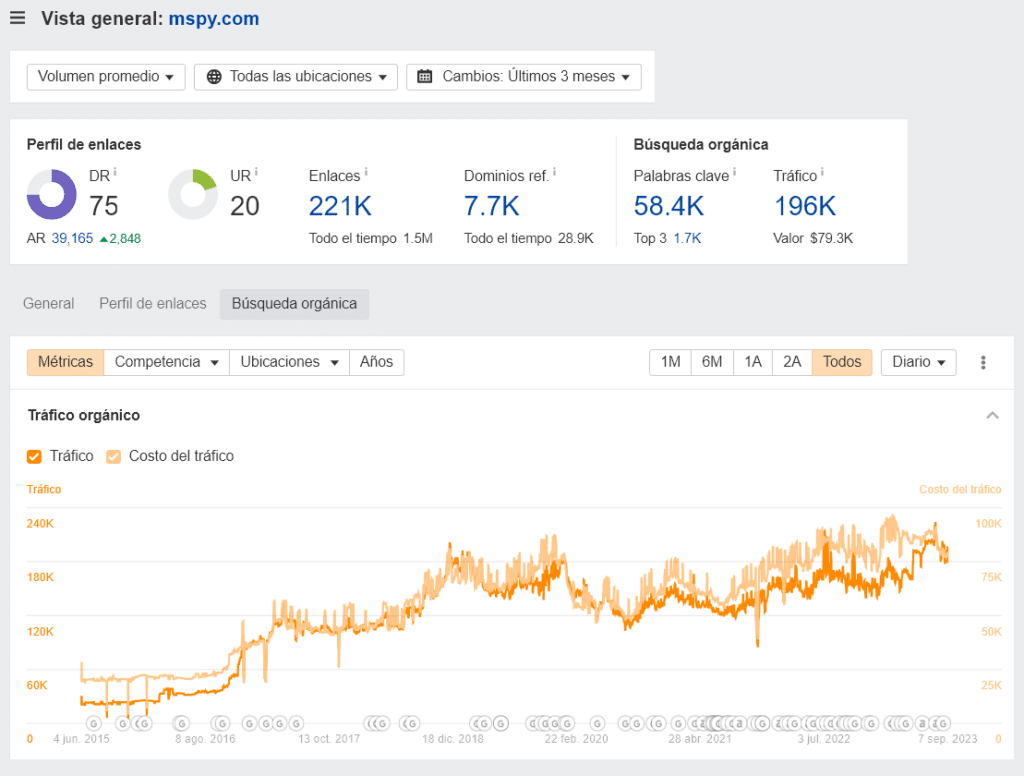Open the Cambios: Últimos 3 meses dropdown
Screen dimensions: 1024x776
[x=524, y=77]
